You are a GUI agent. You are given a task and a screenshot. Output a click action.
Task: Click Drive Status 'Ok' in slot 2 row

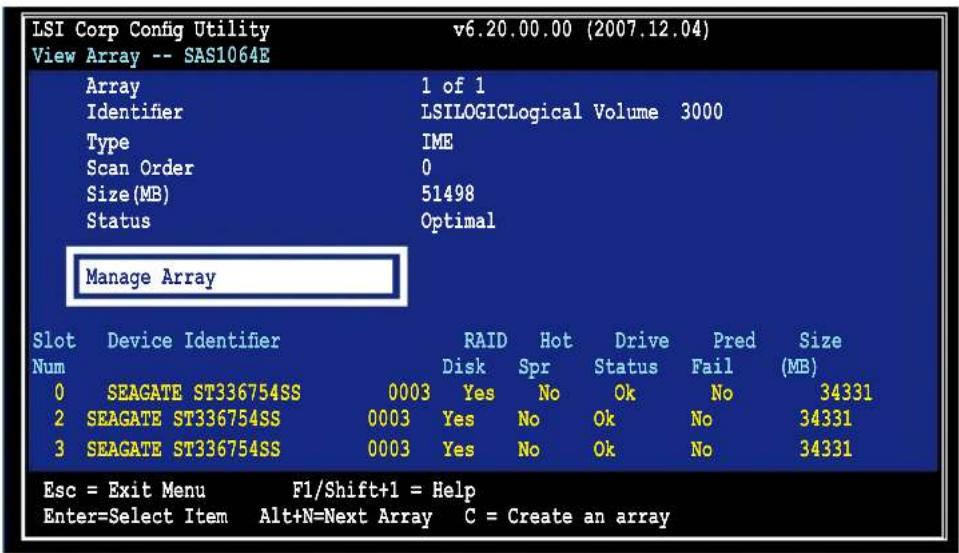pos(604,419)
